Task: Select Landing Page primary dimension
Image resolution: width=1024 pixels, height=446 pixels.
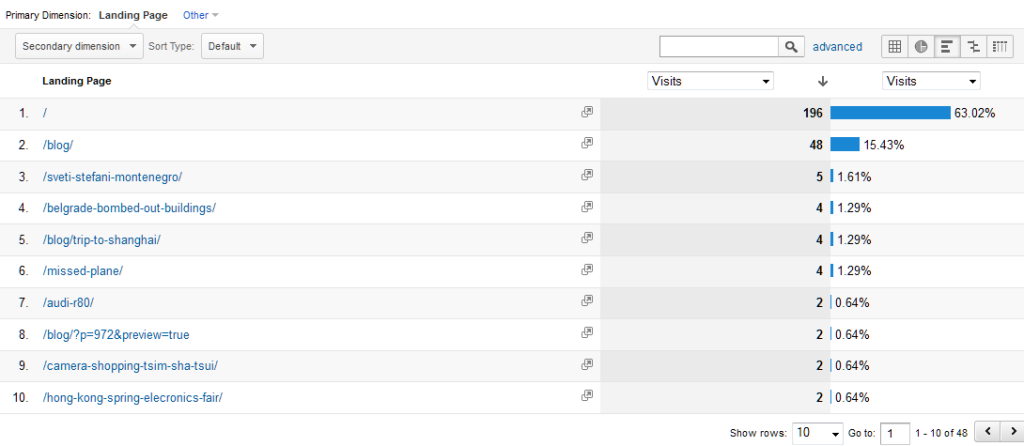Action: (x=133, y=15)
